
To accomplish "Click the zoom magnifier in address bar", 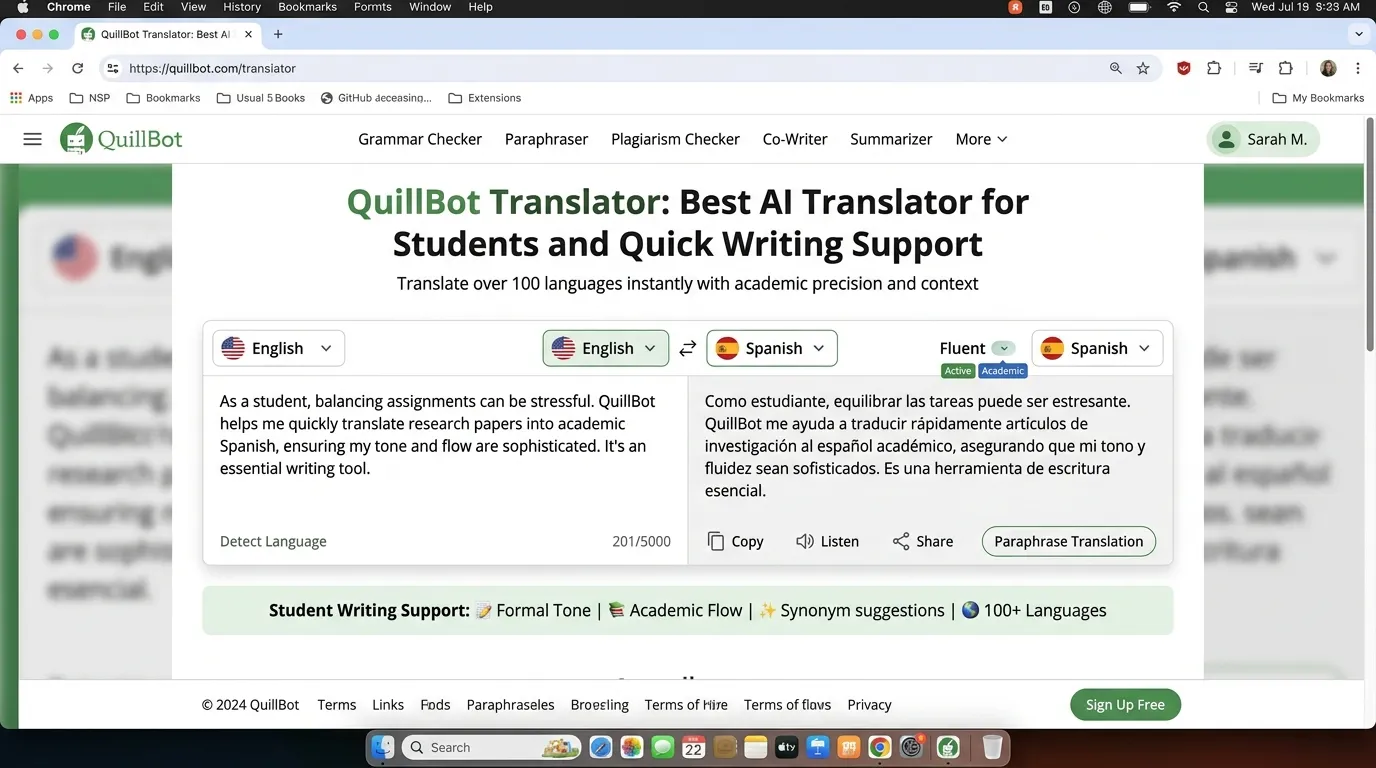I will coord(1115,68).
